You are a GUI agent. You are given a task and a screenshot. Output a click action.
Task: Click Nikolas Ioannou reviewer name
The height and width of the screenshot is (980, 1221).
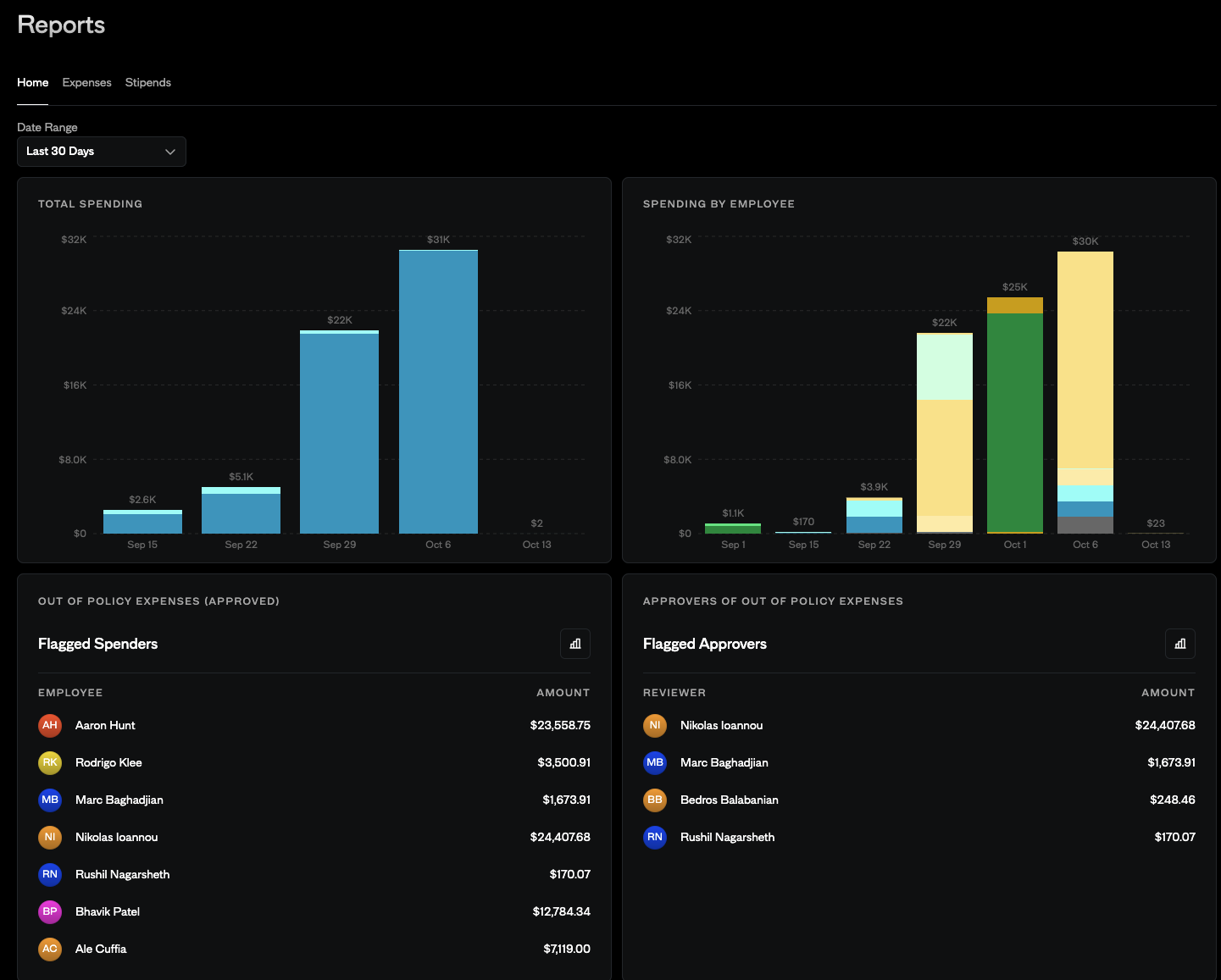[x=721, y=725]
